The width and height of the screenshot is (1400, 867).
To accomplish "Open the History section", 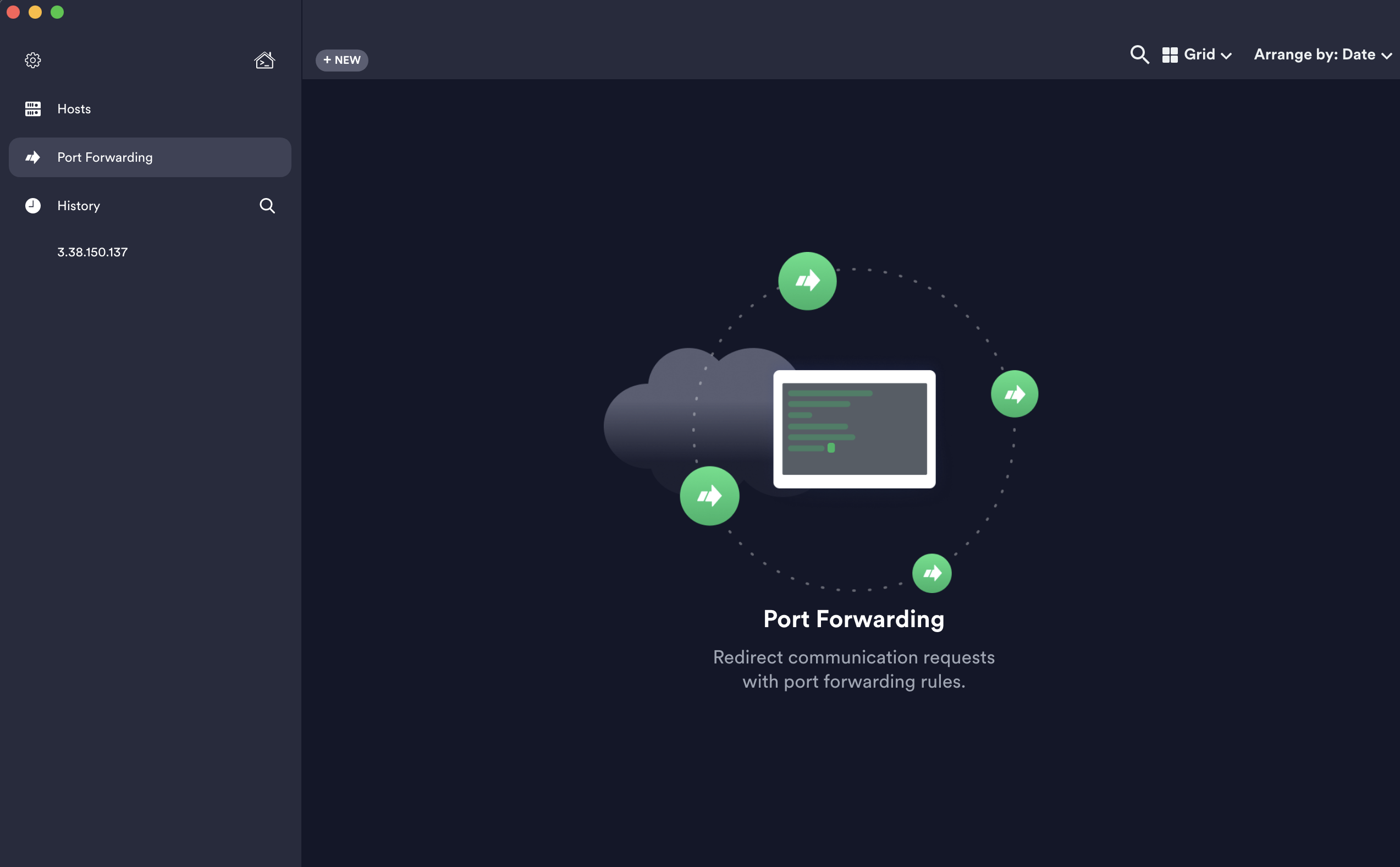I will pyautogui.click(x=79, y=206).
